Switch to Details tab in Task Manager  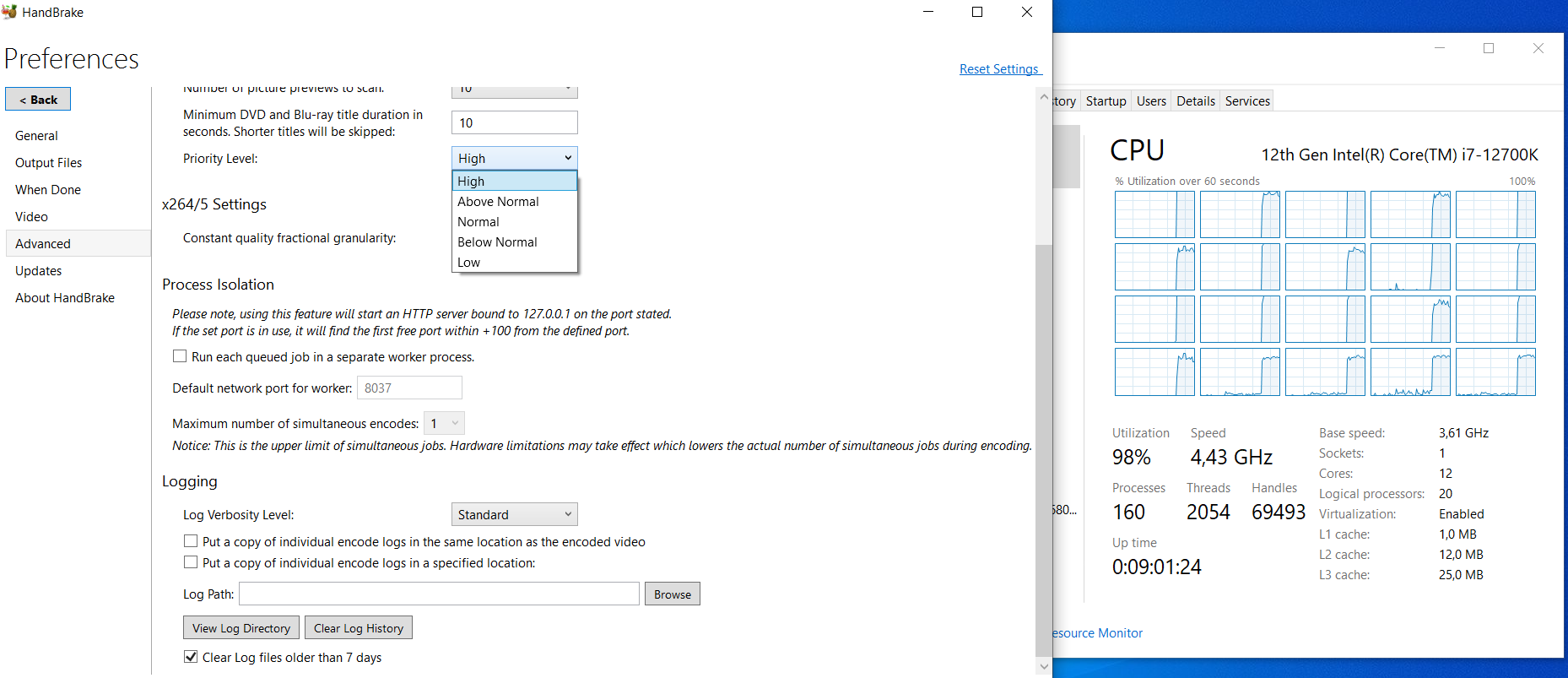pos(1196,101)
